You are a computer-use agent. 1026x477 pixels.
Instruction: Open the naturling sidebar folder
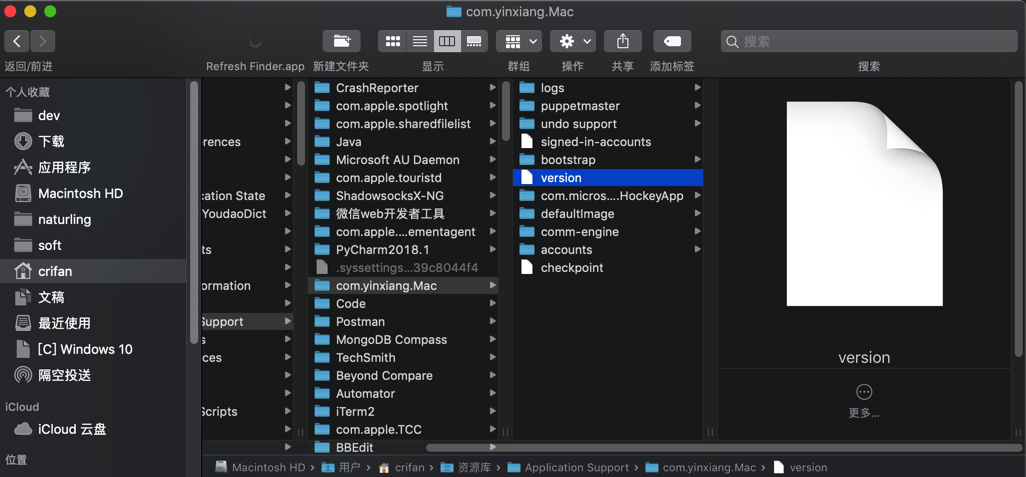(93, 219)
